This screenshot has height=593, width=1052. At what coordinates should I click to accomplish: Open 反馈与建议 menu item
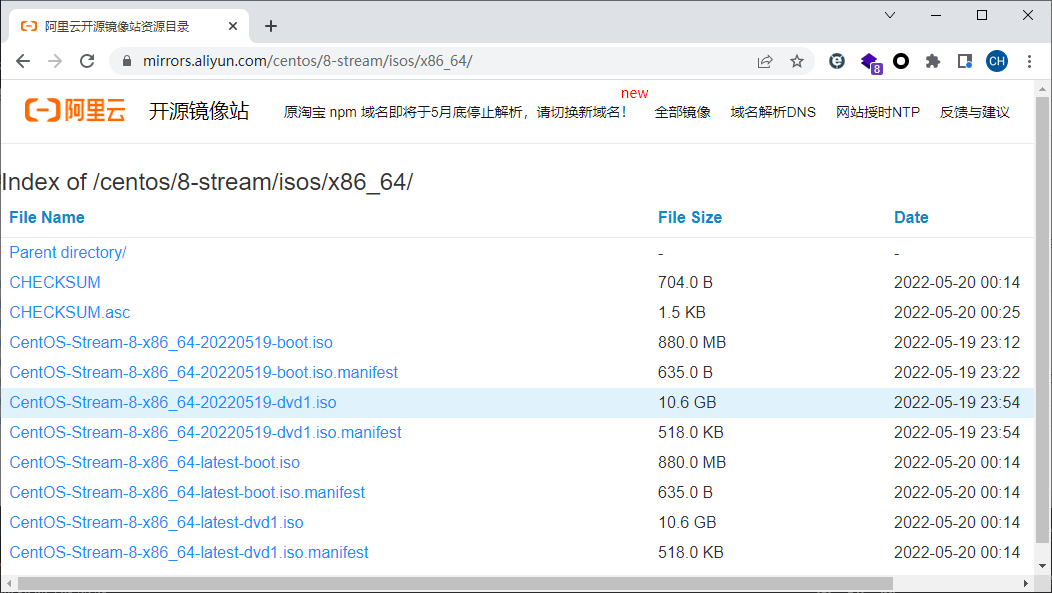[x=974, y=112]
